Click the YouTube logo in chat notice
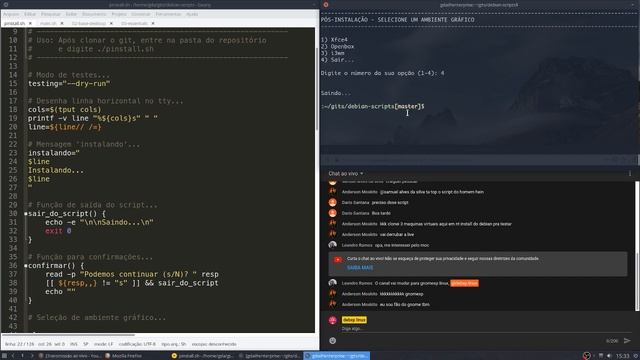 pos(338,260)
